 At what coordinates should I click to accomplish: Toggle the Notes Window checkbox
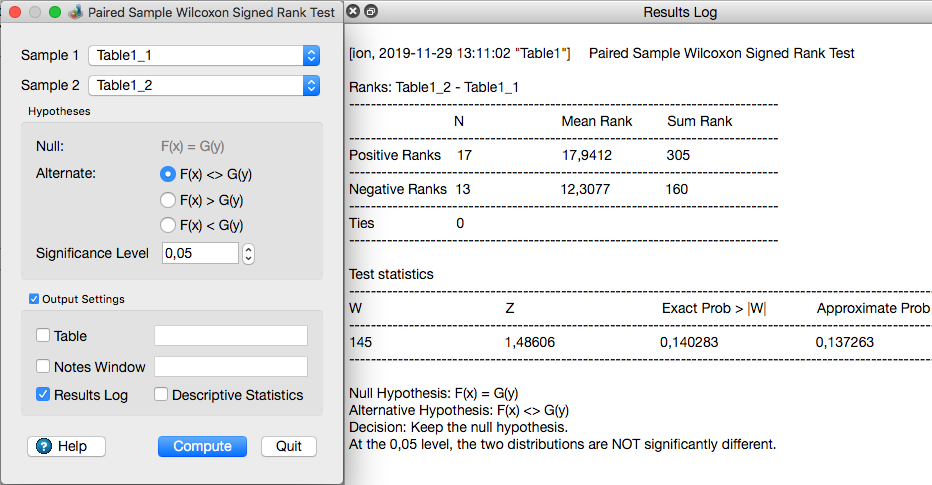point(43,367)
